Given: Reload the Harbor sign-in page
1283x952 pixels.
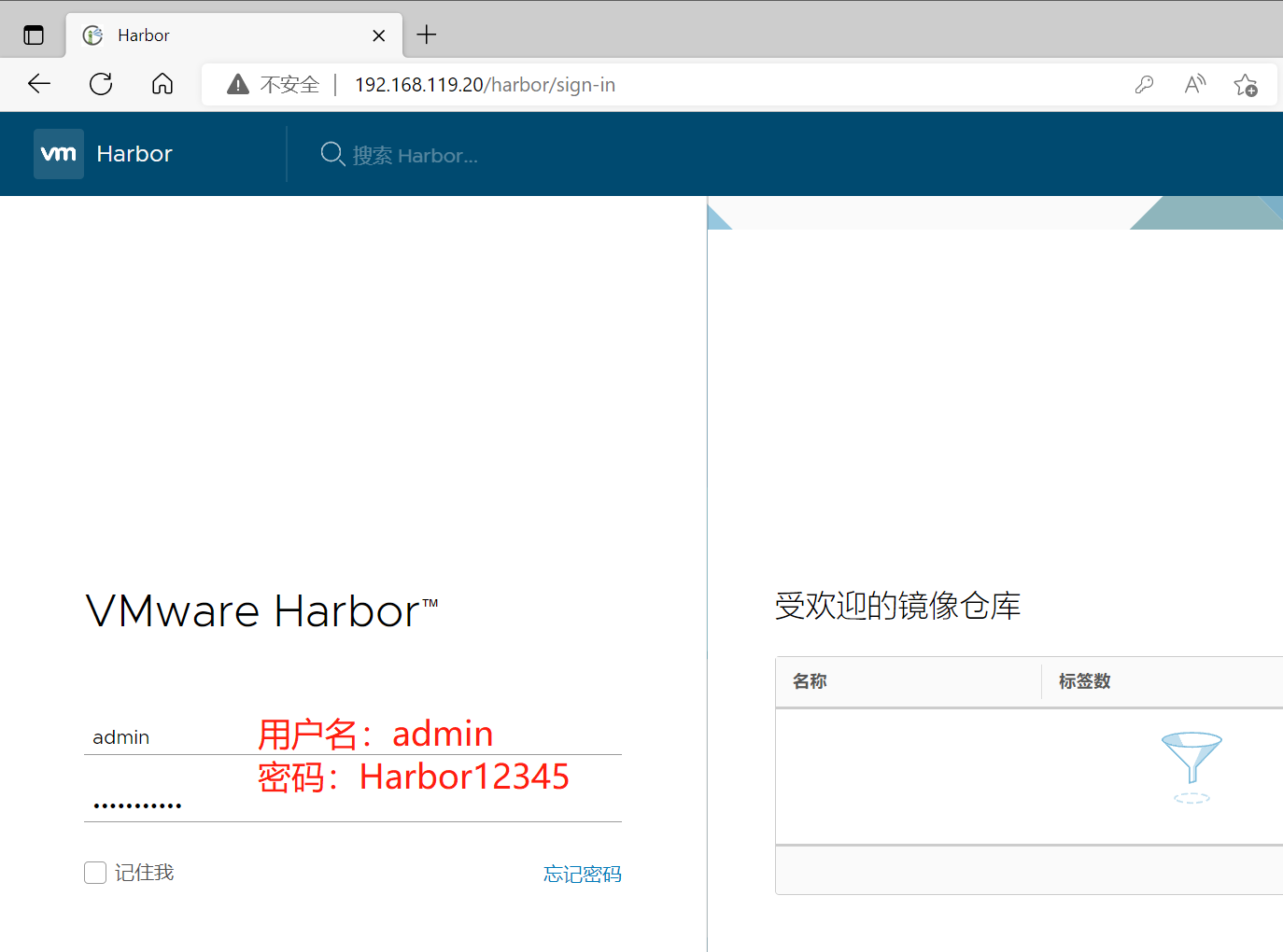Looking at the screenshot, I should (x=101, y=84).
